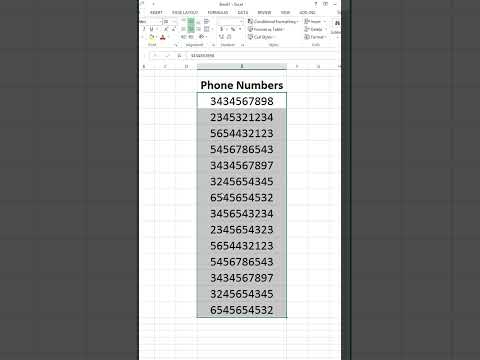
Task: Open the number format dropdown
Action: coord(241,21)
